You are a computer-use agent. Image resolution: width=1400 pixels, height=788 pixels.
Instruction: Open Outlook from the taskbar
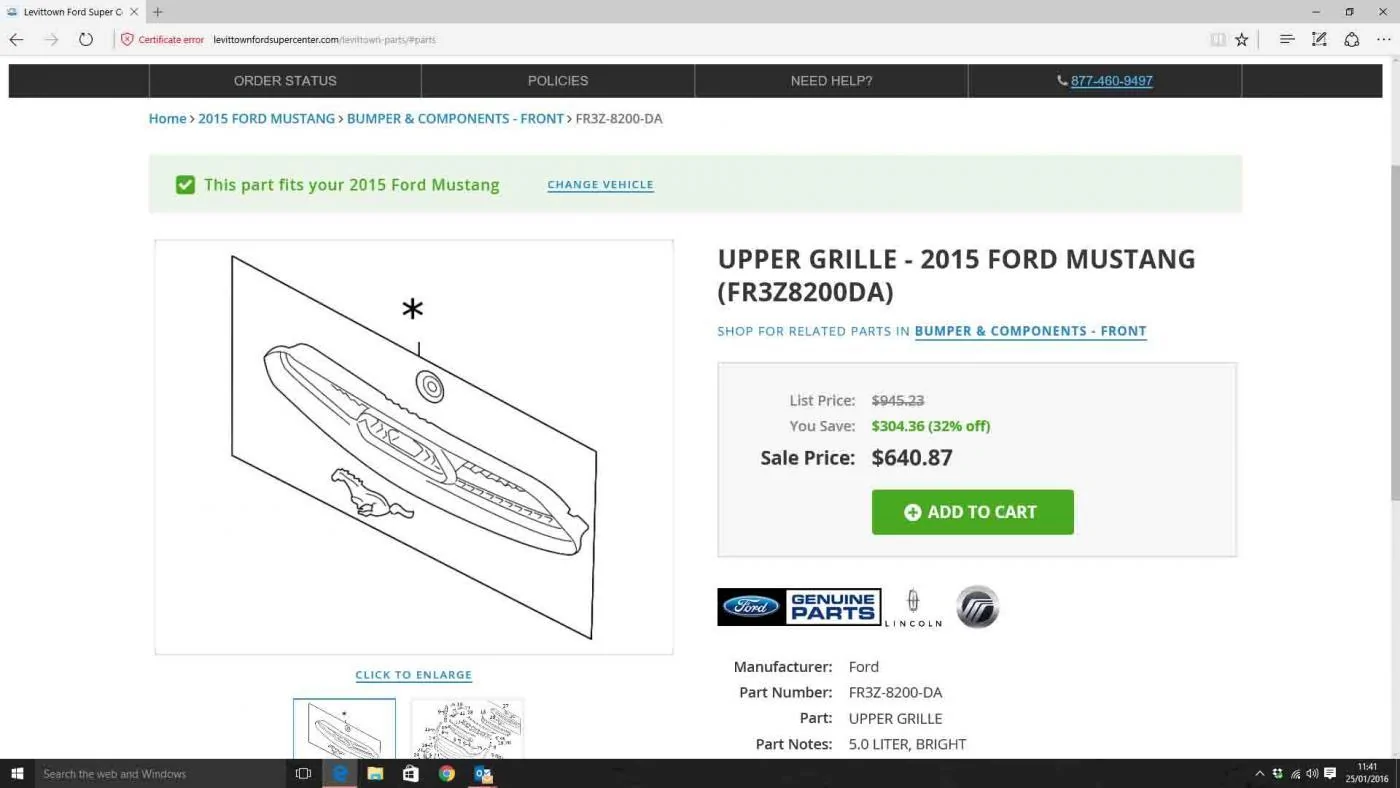click(x=482, y=773)
